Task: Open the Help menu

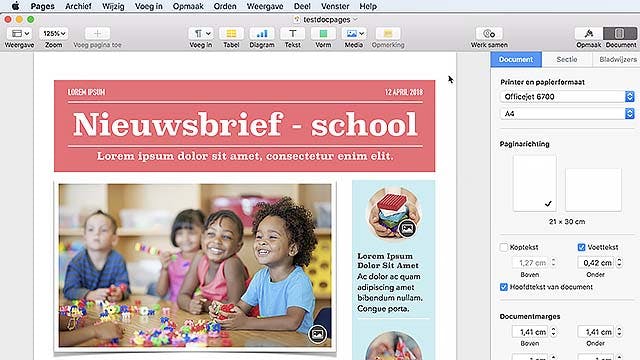Action: coord(368,6)
